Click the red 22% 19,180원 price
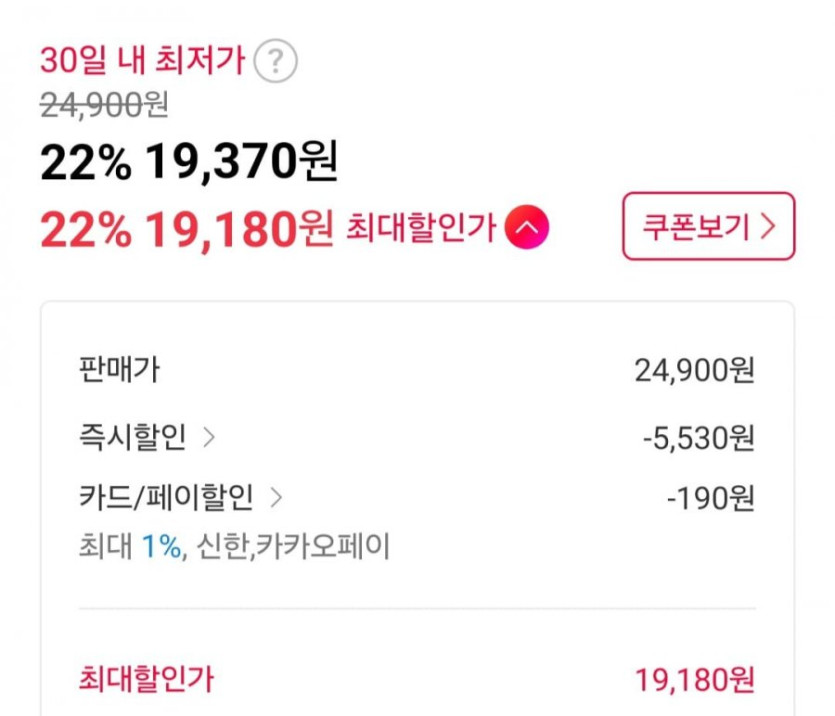This screenshot has width=835, height=716. 186,231
